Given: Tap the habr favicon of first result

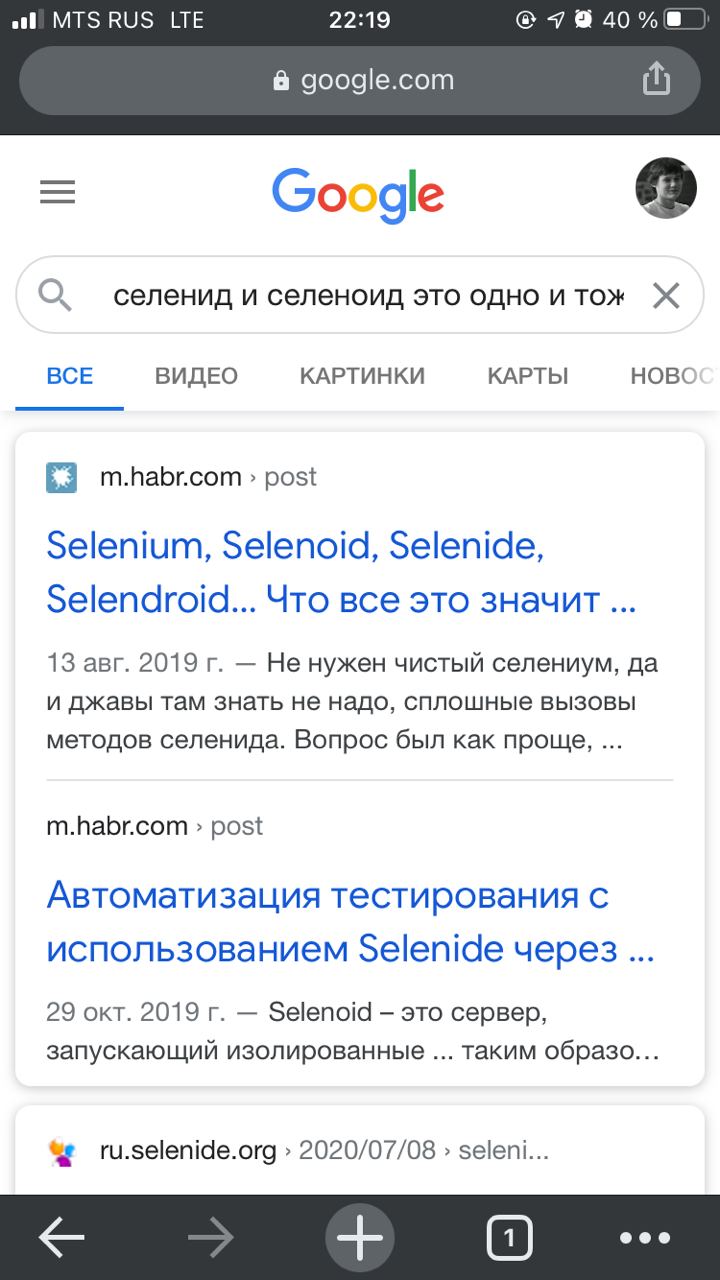Looking at the screenshot, I should (62, 478).
